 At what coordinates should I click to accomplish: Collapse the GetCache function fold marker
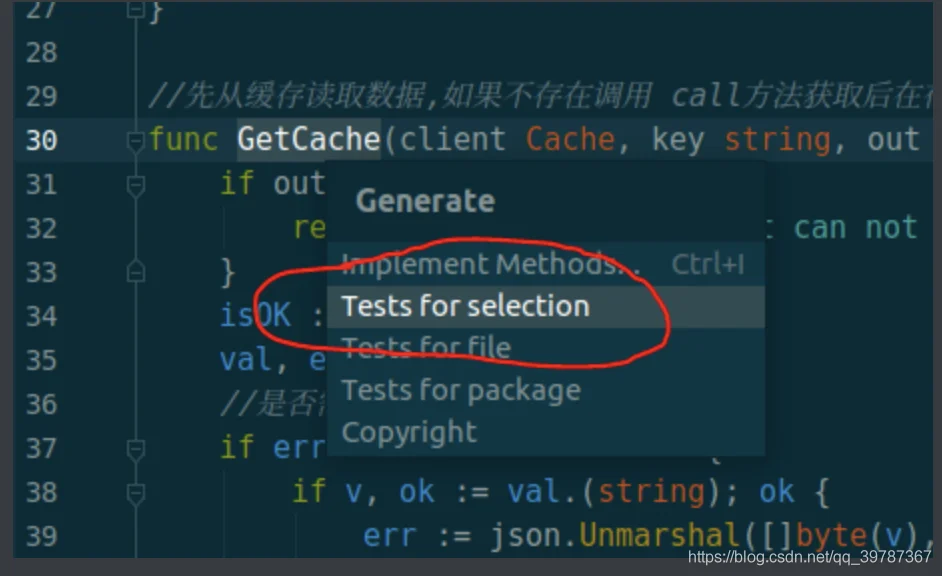click(x=136, y=141)
